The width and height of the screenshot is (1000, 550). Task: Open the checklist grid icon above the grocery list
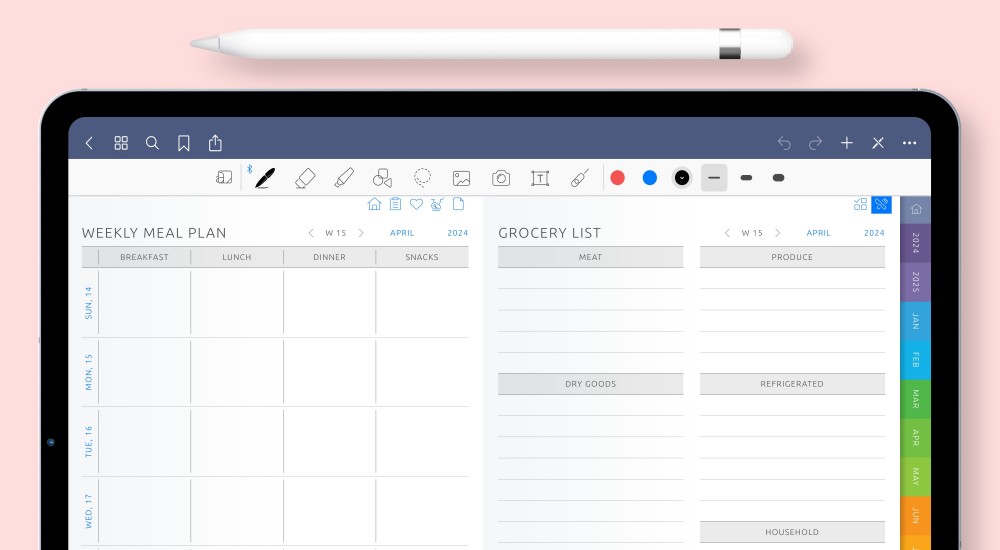(860, 204)
